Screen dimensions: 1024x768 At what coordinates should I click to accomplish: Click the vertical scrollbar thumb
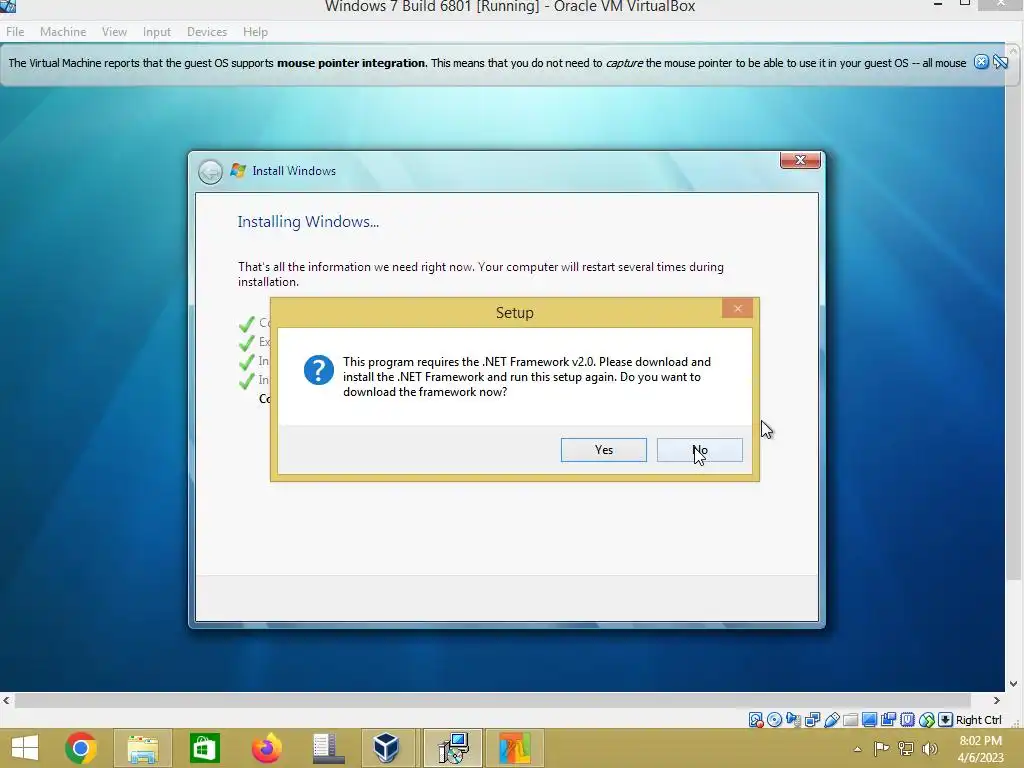point(1014,319)
